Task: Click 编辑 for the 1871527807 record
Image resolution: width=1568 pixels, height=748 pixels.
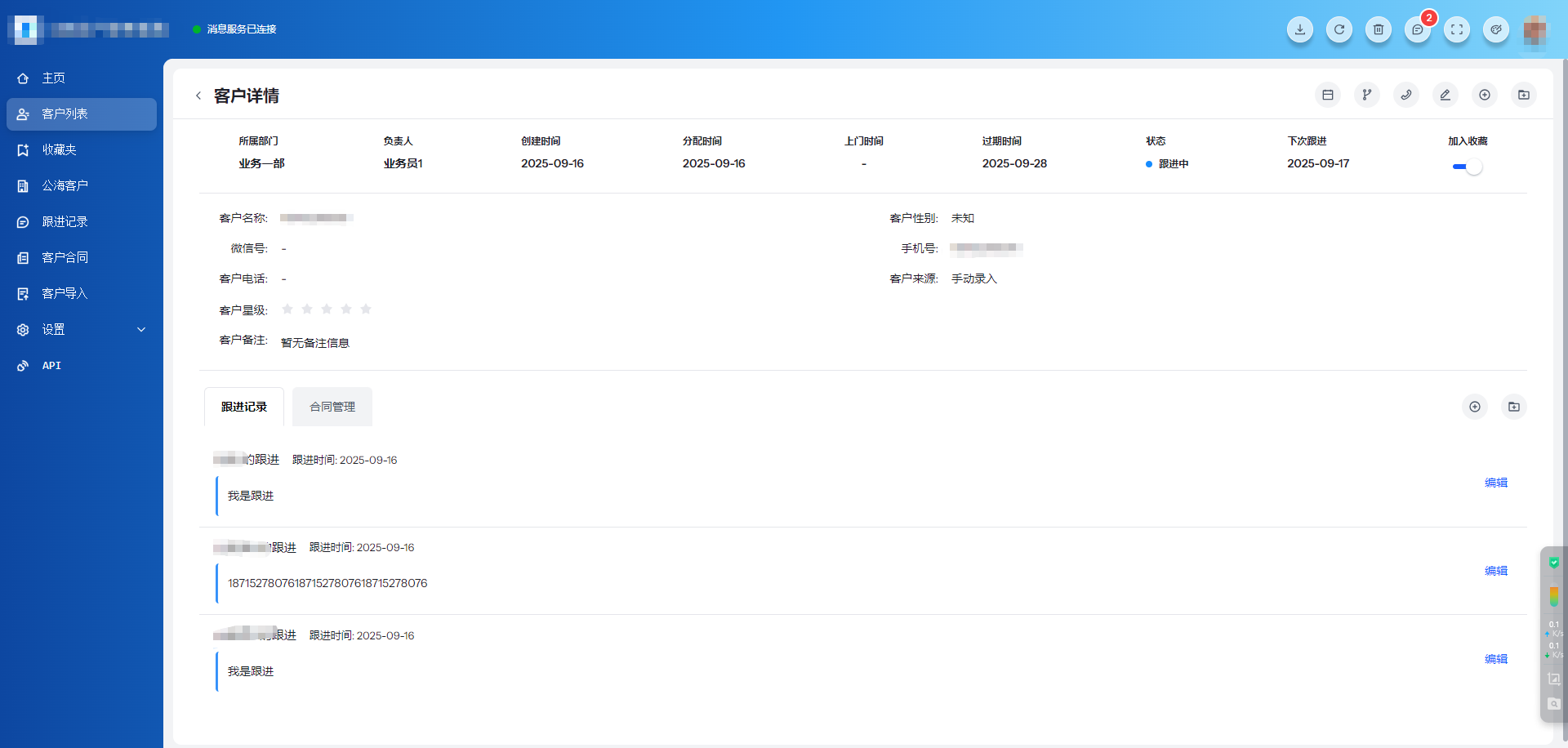Action: 1496,571
